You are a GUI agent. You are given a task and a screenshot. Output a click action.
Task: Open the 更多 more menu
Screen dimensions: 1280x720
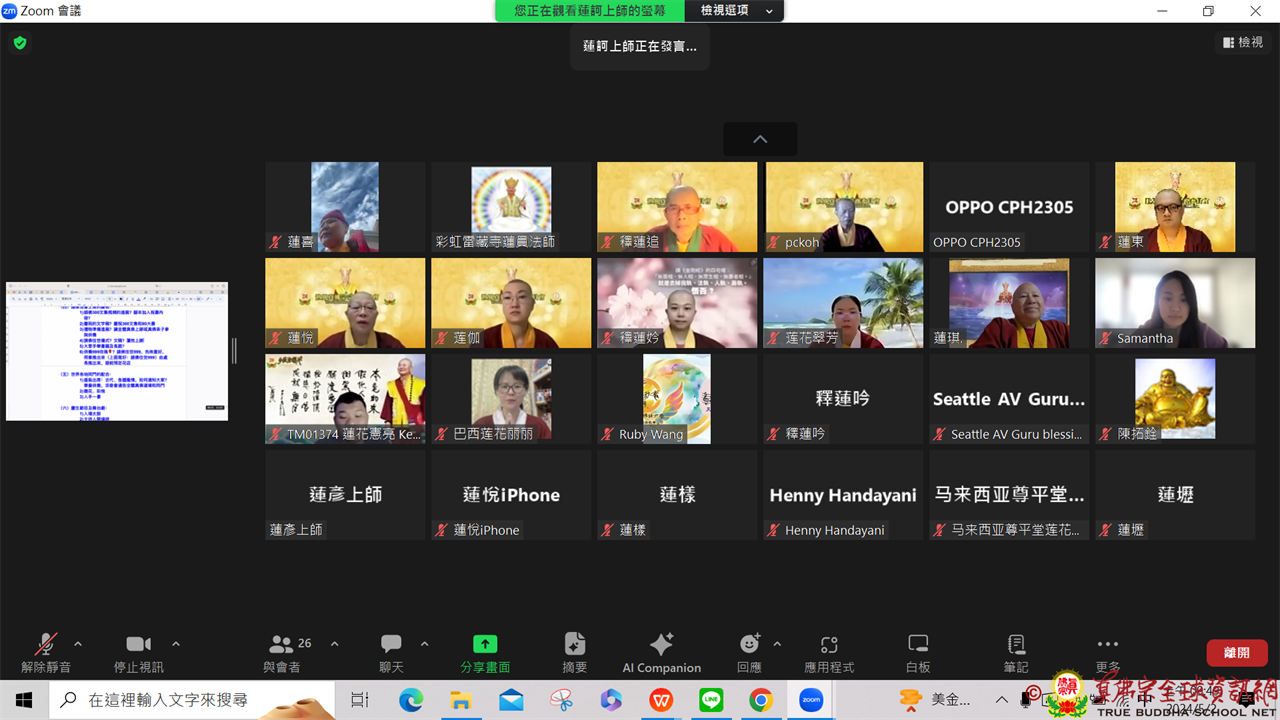point(1107,652)
